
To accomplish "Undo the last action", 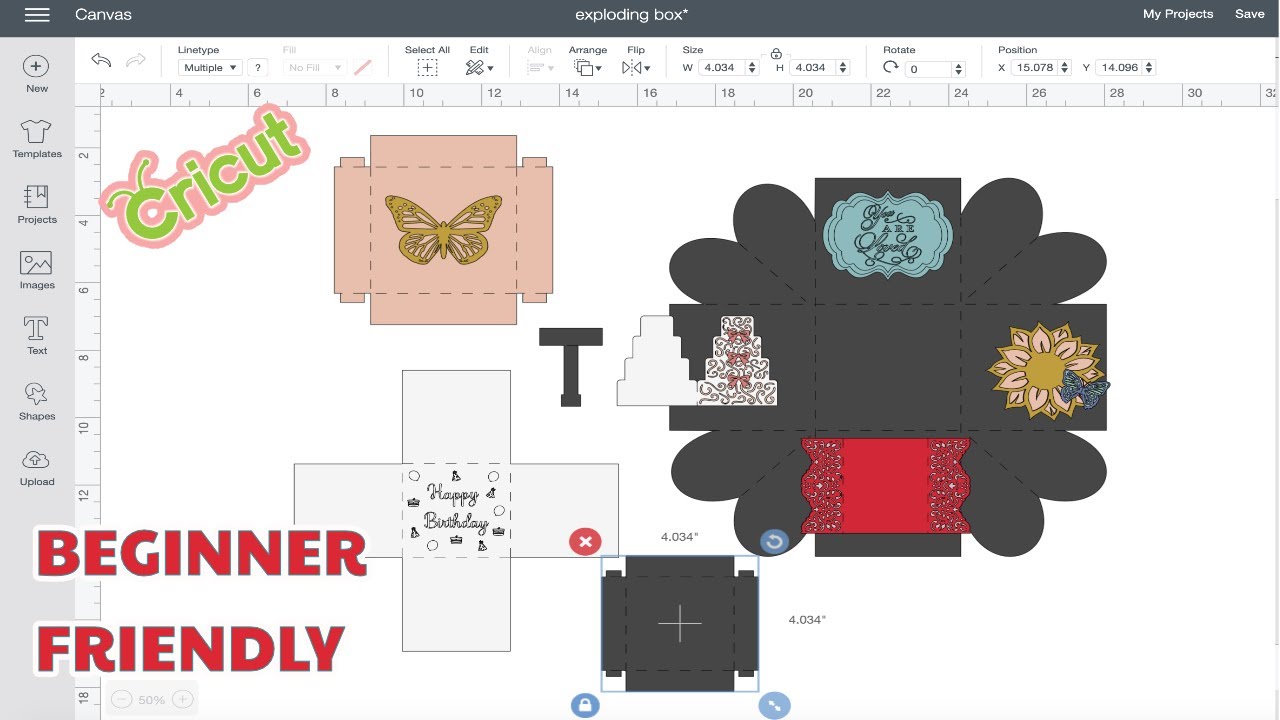I will tap(101, 61).
